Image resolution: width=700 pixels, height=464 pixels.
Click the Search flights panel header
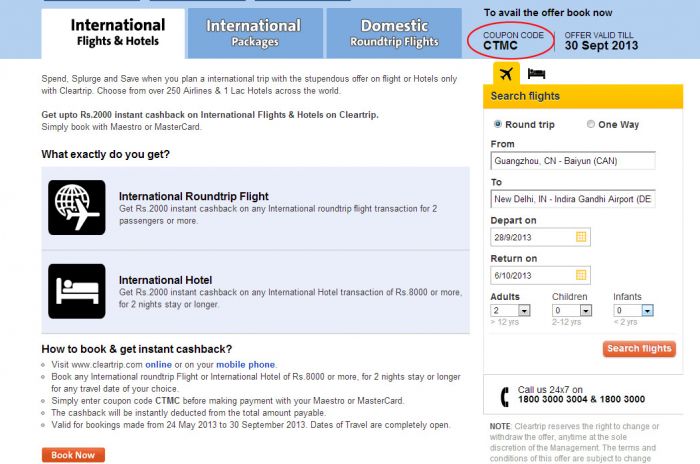coord(583,96)
